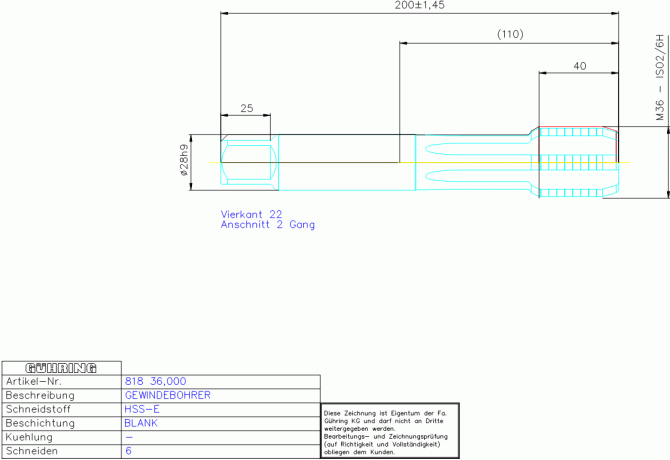The image size is (670, 460).
Task: Click the M36 - ISO2/6H thread label
Action: click(x=660, y=78)
